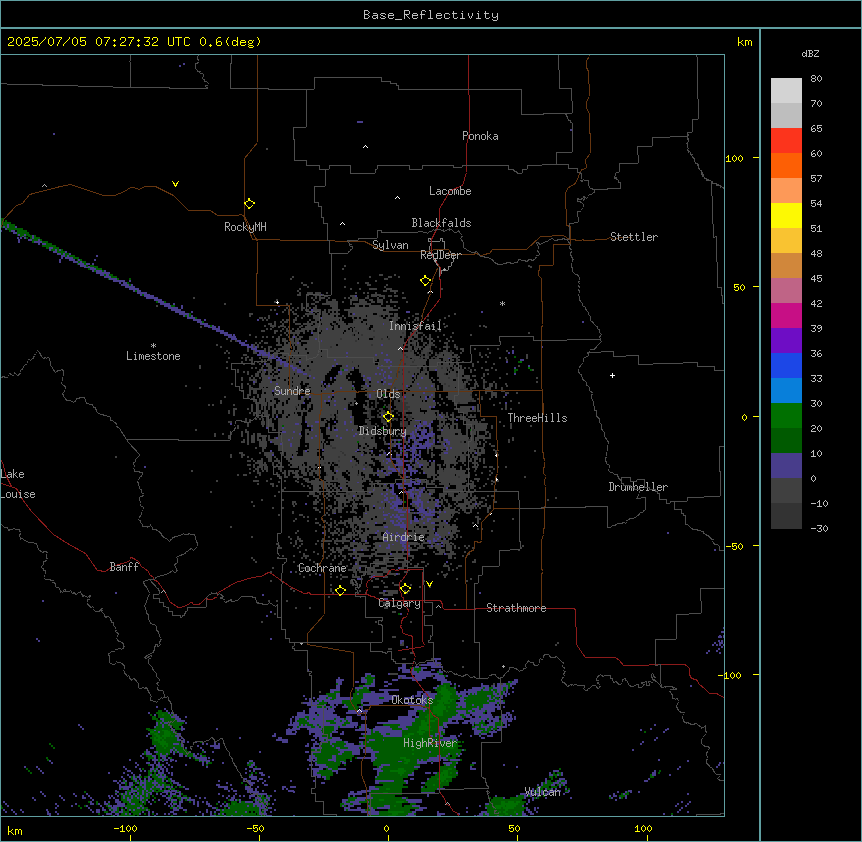This screenshot has width=862, height=842.
Task: Select the pink 42-45 dBZ legend swatch
Action: pyautogui.click(x=786, y=291)
